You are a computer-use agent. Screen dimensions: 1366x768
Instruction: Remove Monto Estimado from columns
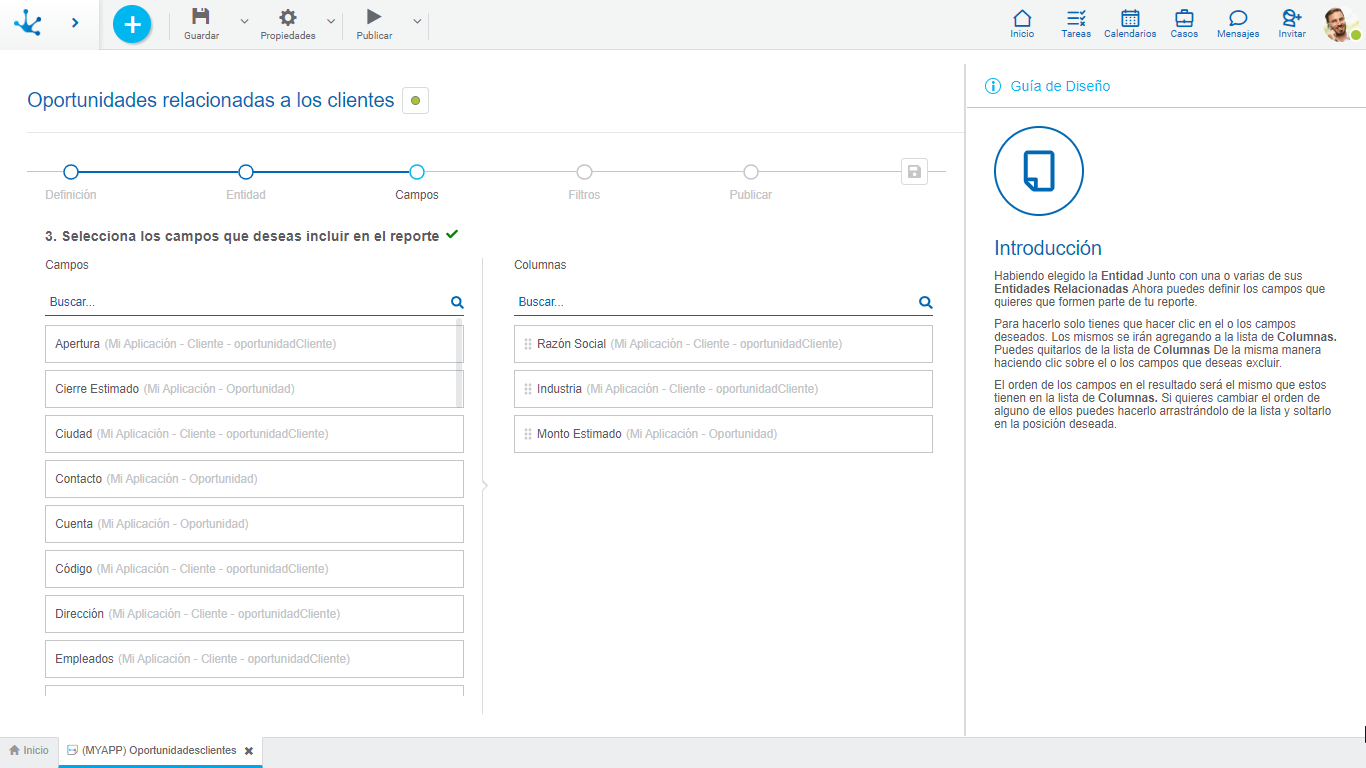[x=722, y=434]
